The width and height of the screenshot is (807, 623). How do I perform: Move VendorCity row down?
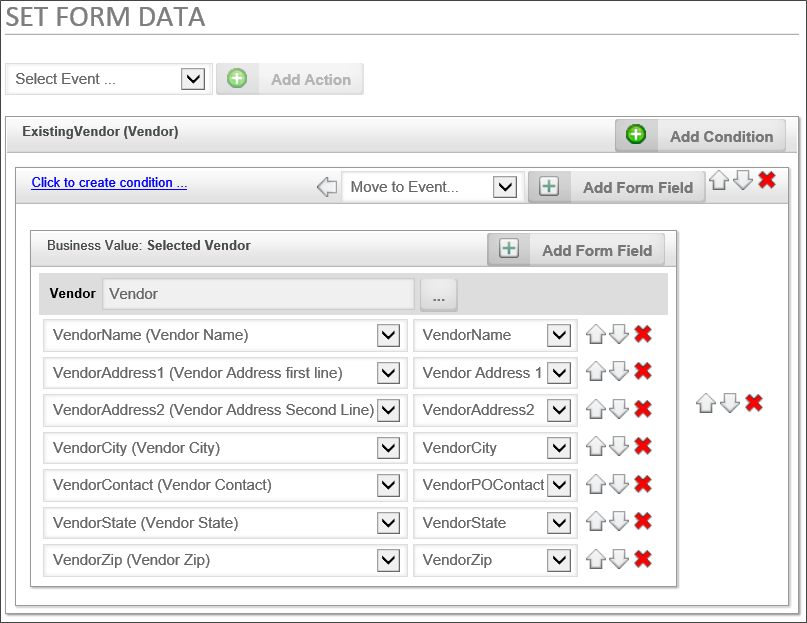(619, 447)
